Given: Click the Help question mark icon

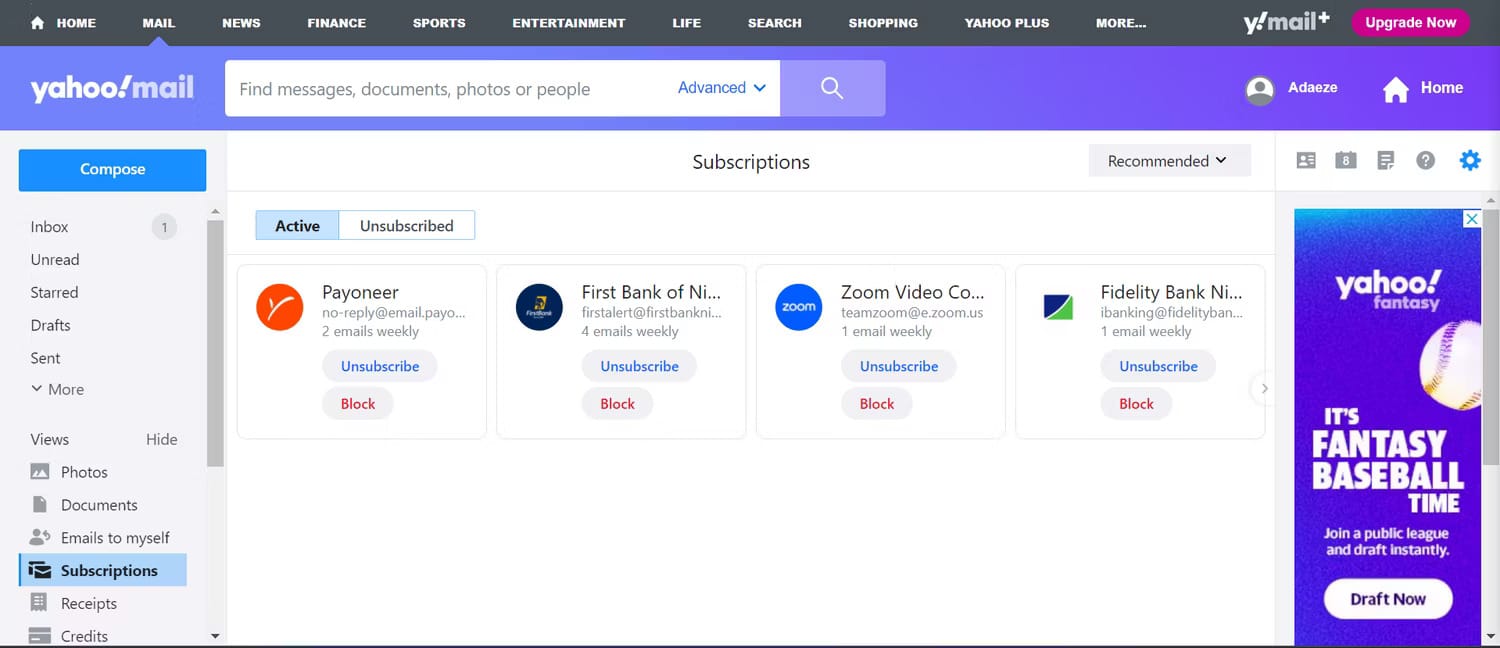Looking at the screenshot, I should (x=1426, y=161).
